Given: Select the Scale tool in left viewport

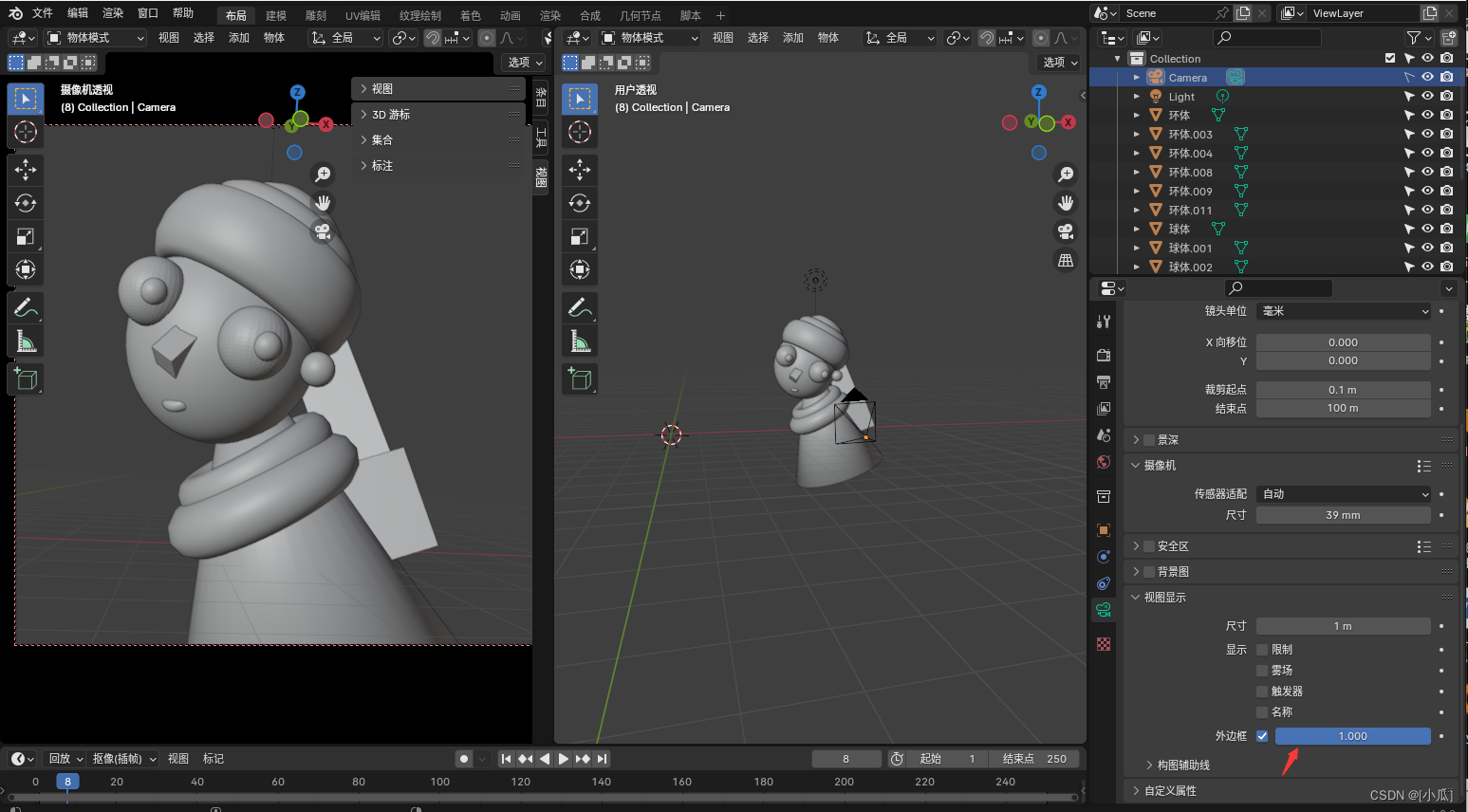Looking at the screenshot, I should coord(26,236).
